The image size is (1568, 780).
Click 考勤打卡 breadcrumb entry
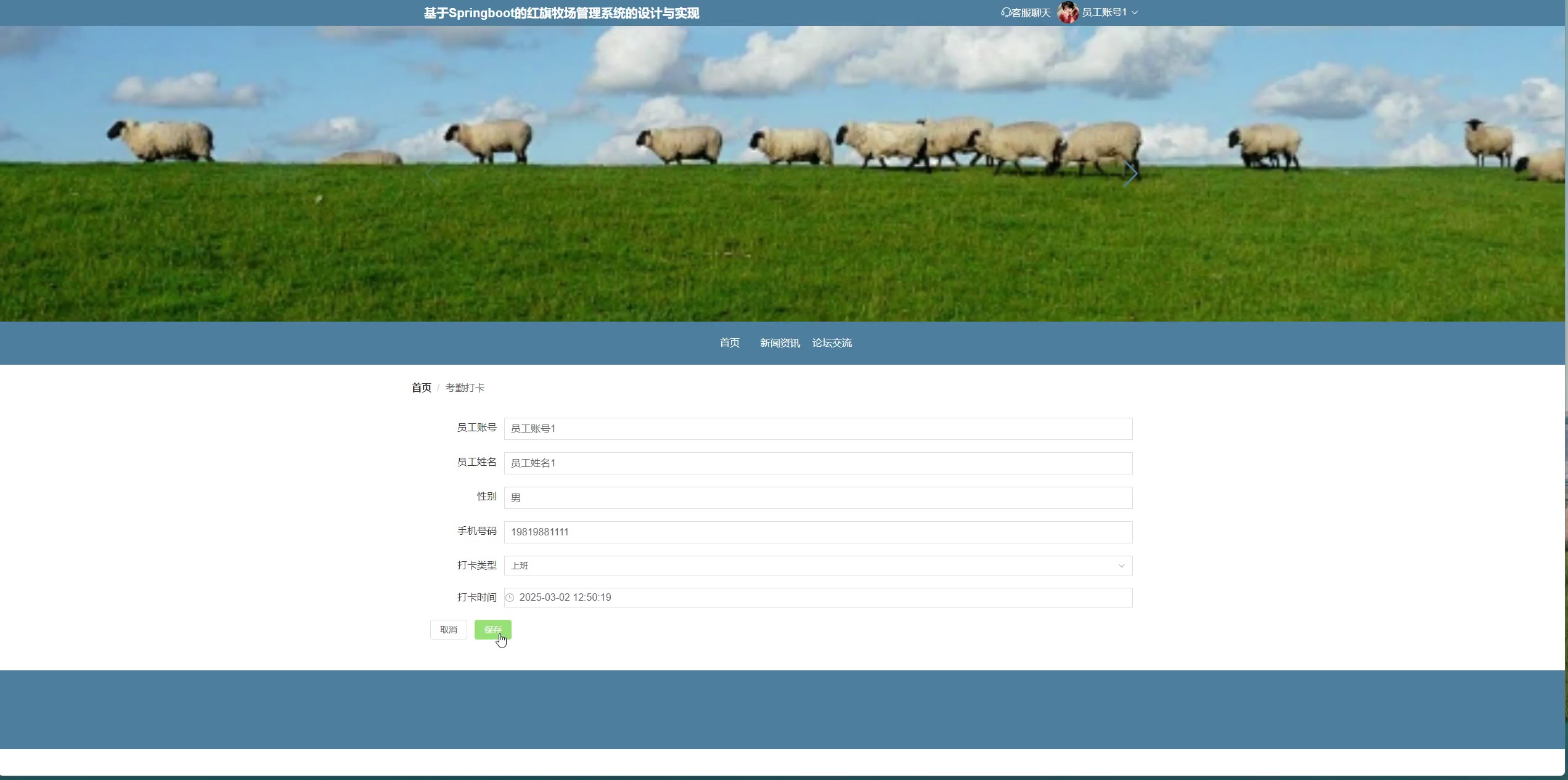click(x=465, y=388)
